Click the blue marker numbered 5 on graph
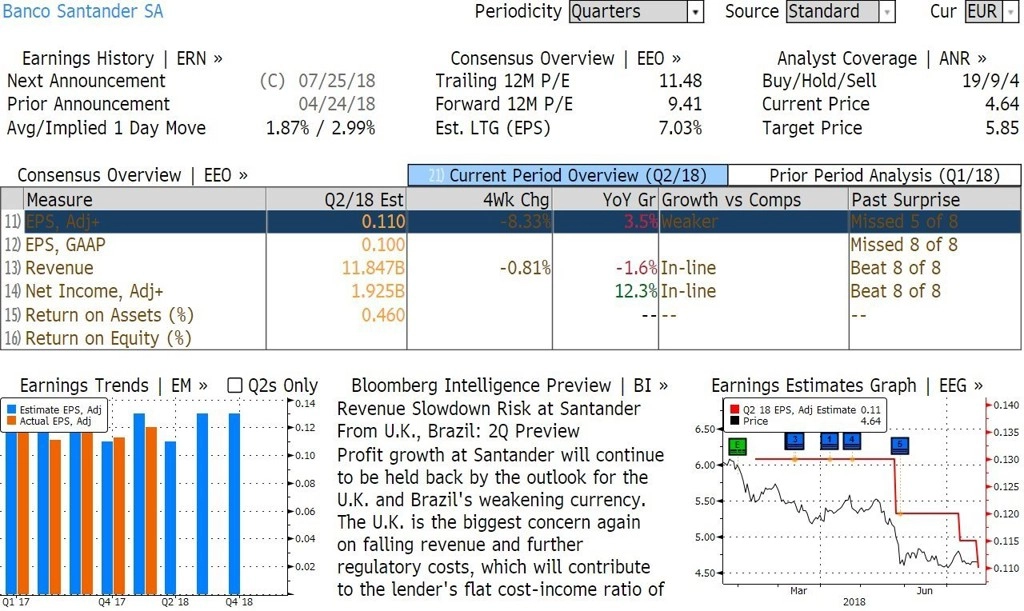Screen dimensions: 1024x611 pos(900,446)
